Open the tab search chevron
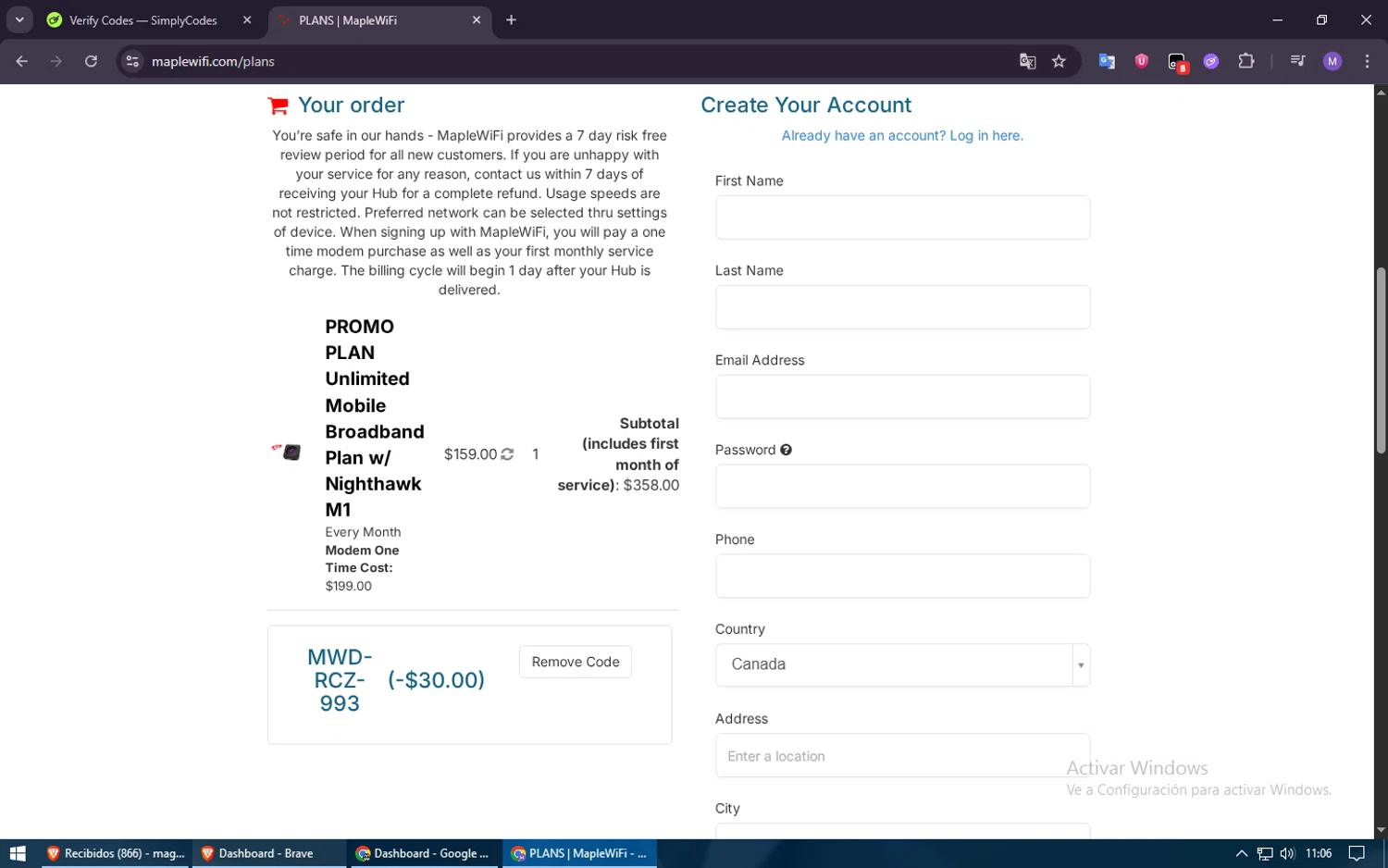1388x868 pixels. pyautogui.click(x=19, y=19)
